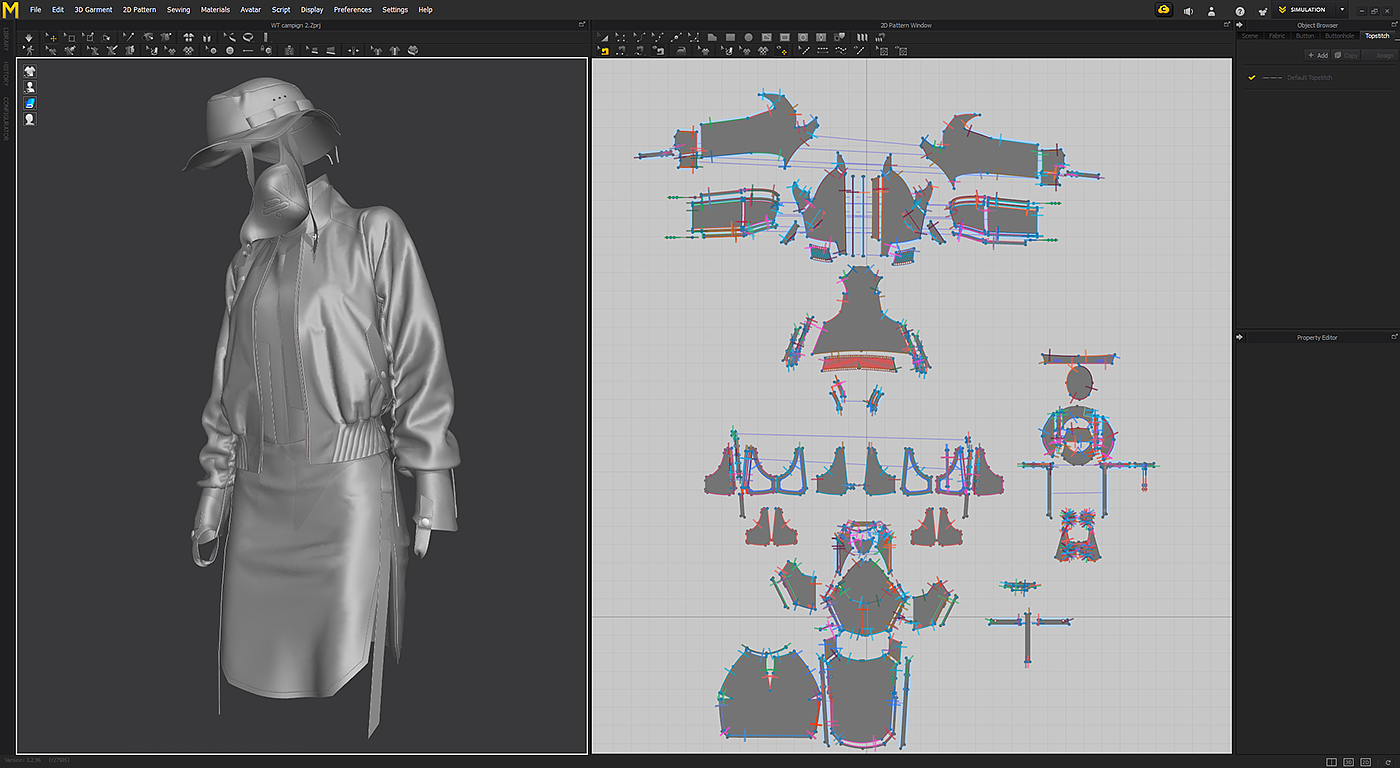Collapse Property Editor with arrow icon
This screenshot has width=1400, height=768.
coord(1241,337)
